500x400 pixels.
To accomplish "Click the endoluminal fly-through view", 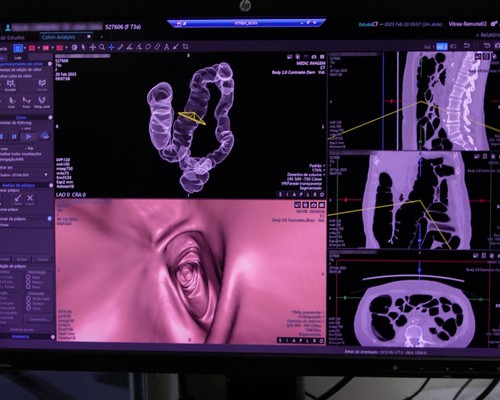I will click(x=190, y=271).
